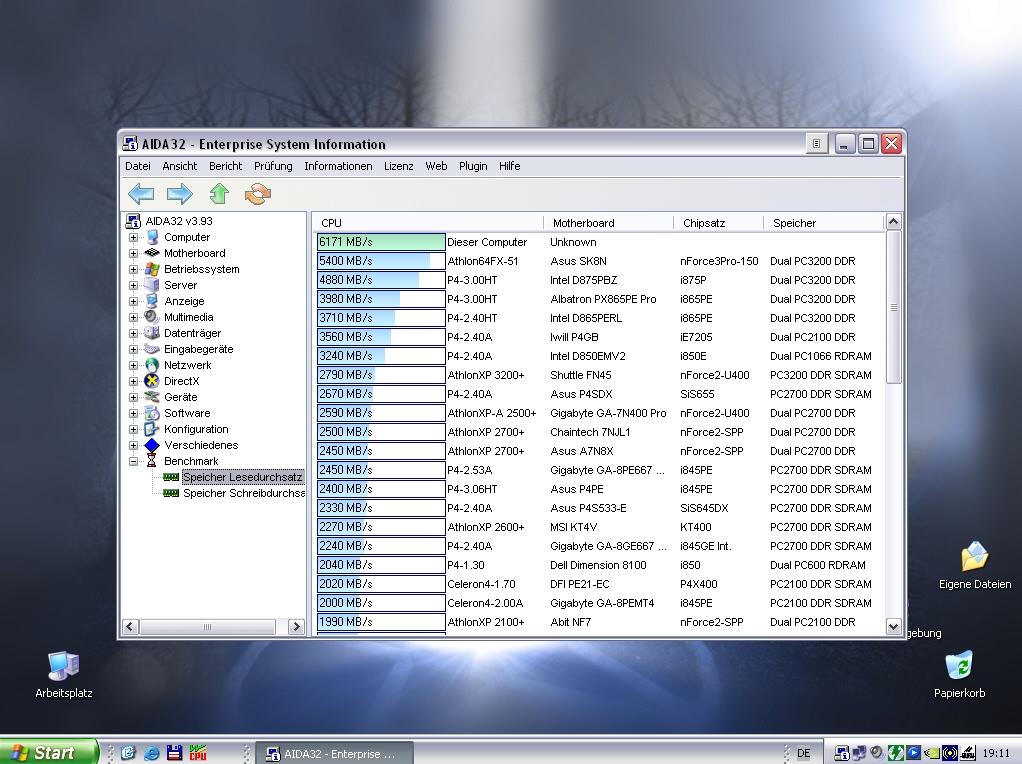Click the blue Back arrow toolbar icon
The width and height of the screenshot is (1022, 764).
141,194
